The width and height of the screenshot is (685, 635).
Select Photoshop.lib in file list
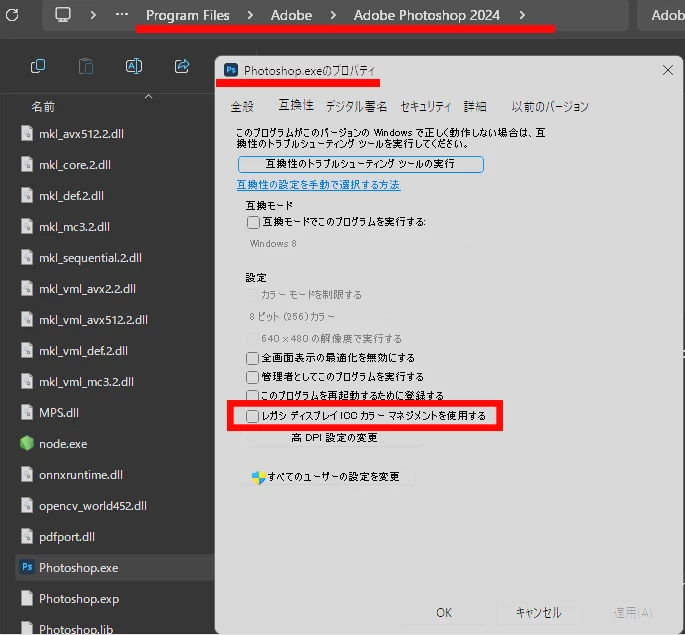click(76, 628)
